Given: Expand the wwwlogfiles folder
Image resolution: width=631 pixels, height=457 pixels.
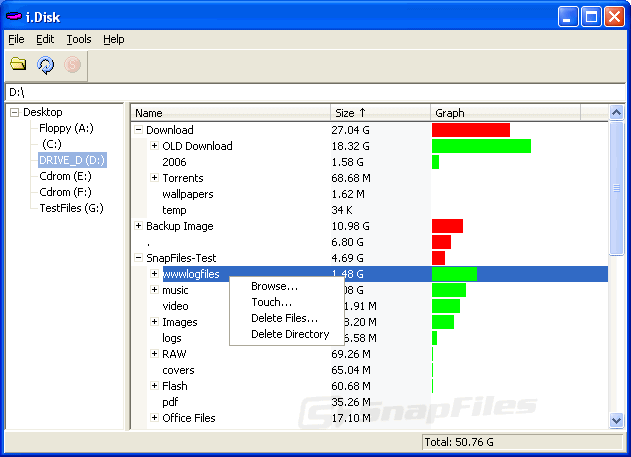Looking at the screenshot, I should (155, 274).
